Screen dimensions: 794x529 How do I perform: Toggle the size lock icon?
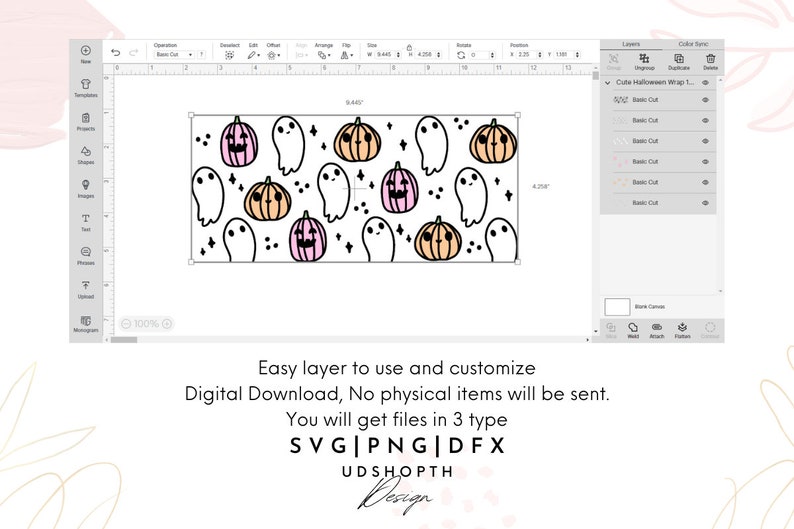(409, 47)
